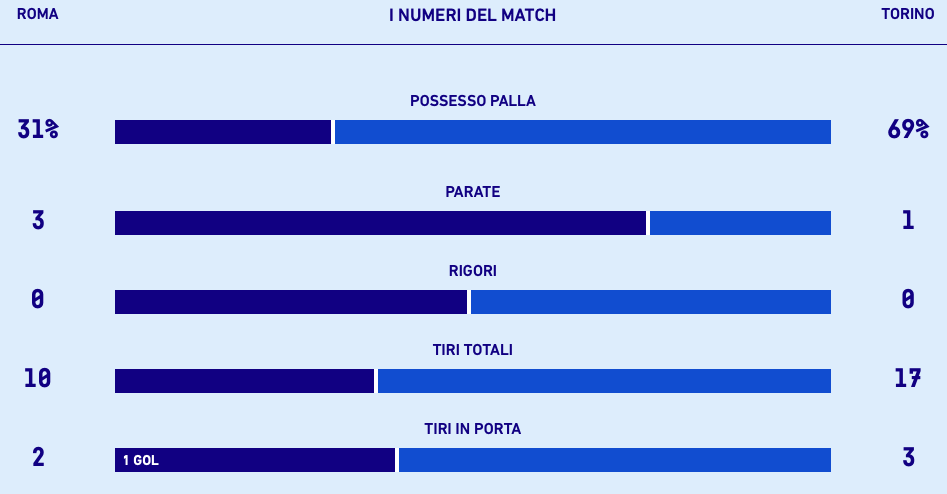Click the TIRI IN PORTA stat label
Image resolution: width=947 pixels, height=494 pixels.
(x=473, y=429)
